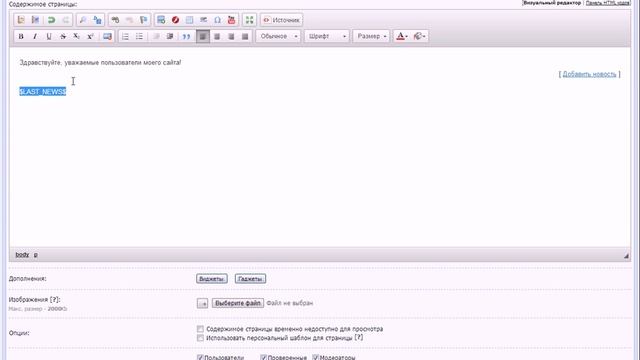The width and height of the screenshot is (640, 360).
Task: Open the Replace text tool
Action: click(97, 20)
